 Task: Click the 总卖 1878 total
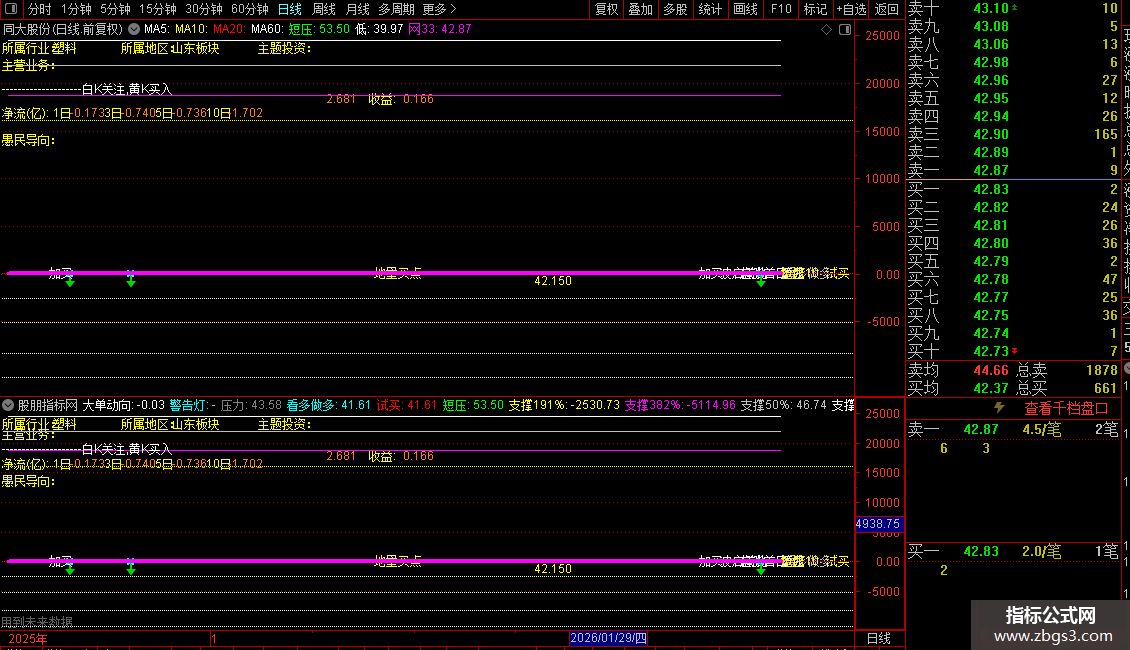pyautogui.click(x=1067, y=370)
